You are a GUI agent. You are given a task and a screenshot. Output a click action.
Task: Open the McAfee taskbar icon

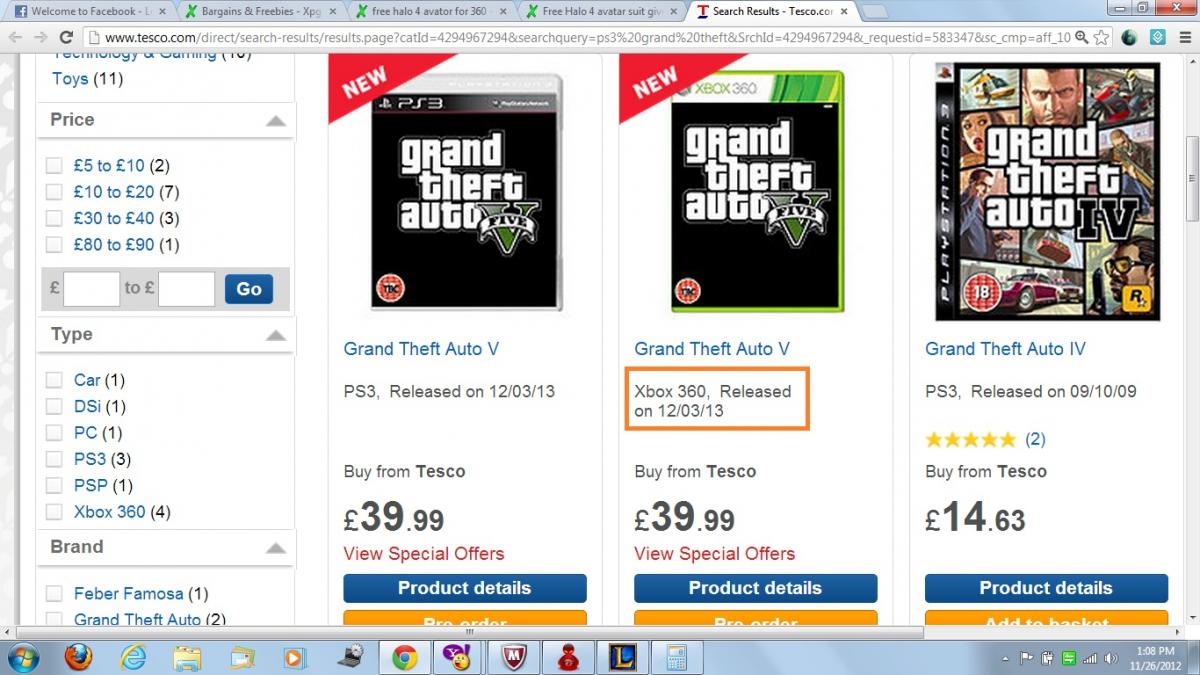(513, 657)
